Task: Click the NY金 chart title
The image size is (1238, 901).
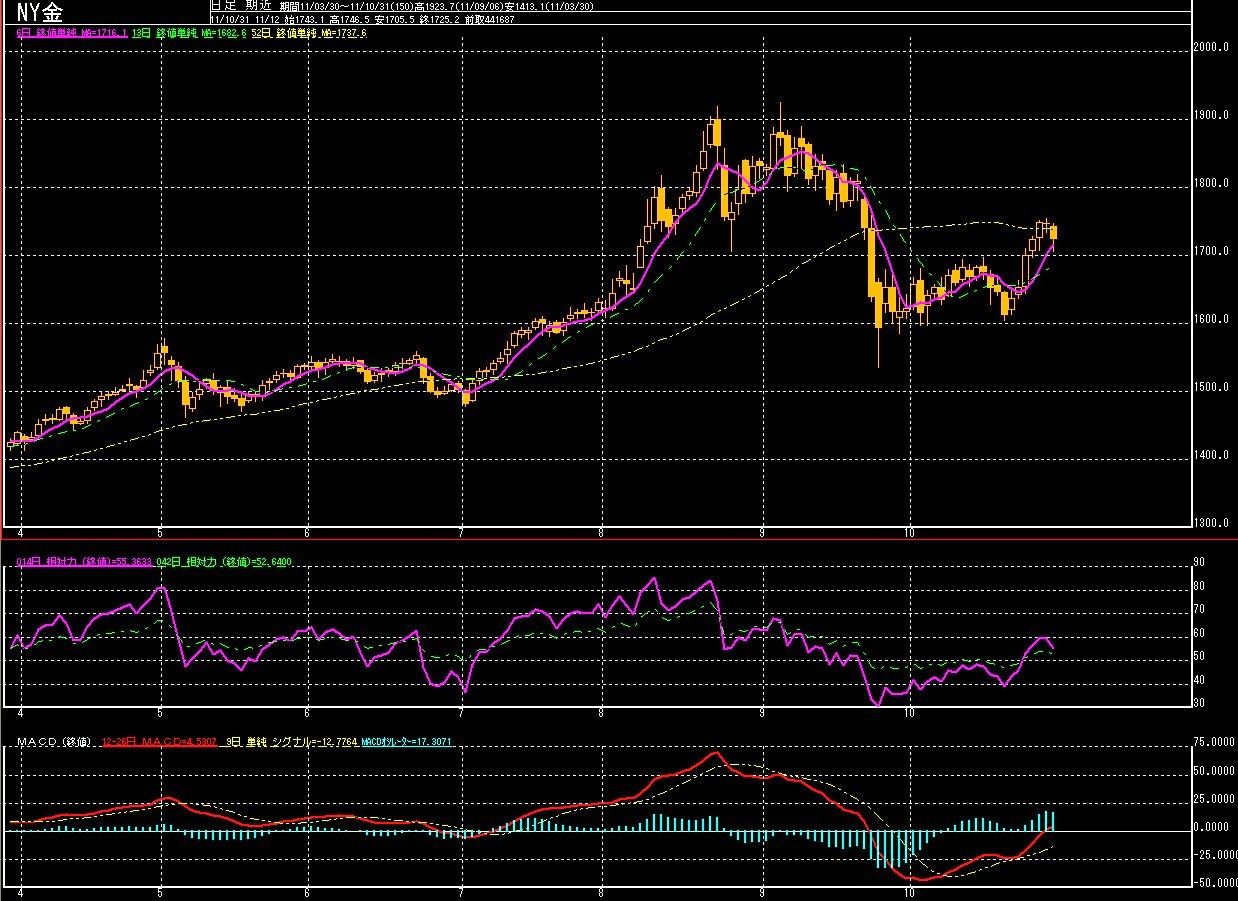Action: click(x=39, y=12)
